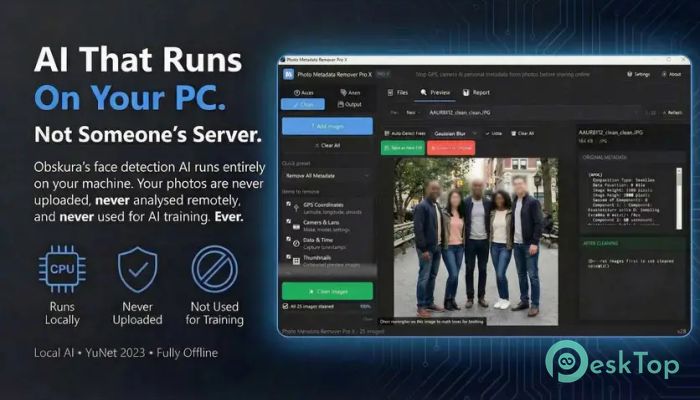
Task: Click the Camera & Lens camera icon
Action: pos(296,226)
